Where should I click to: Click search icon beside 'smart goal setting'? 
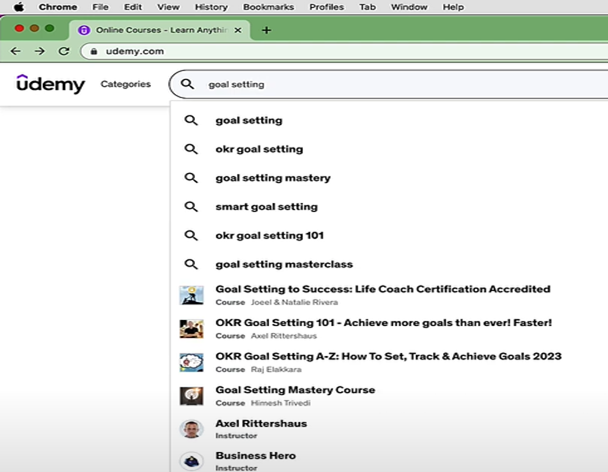point(191,206)
